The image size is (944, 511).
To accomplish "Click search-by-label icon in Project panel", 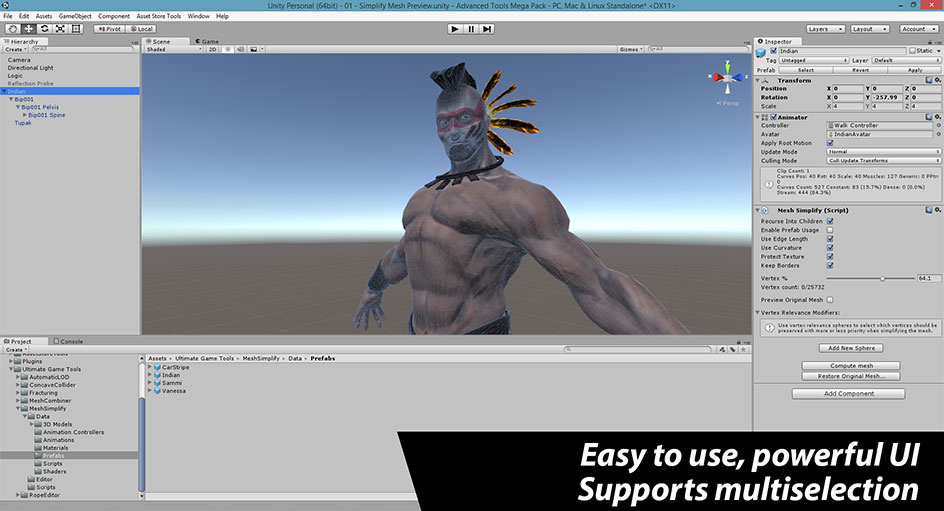I will (x=733, y=349).
